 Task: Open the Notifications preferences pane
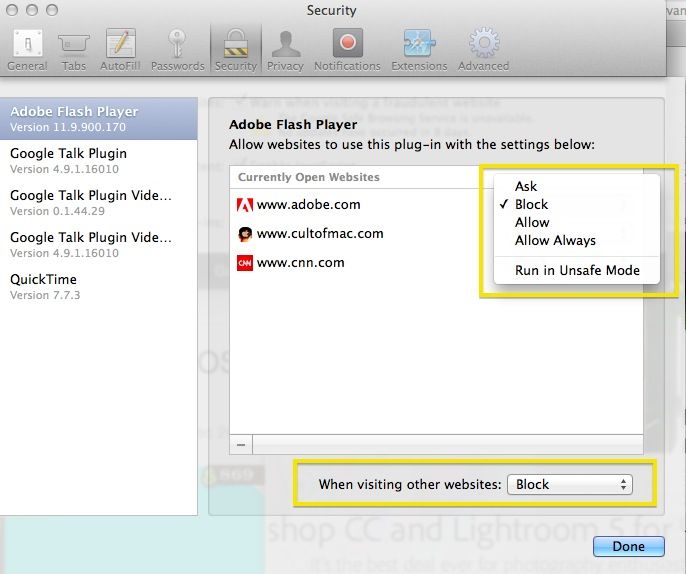coord(347,49)
